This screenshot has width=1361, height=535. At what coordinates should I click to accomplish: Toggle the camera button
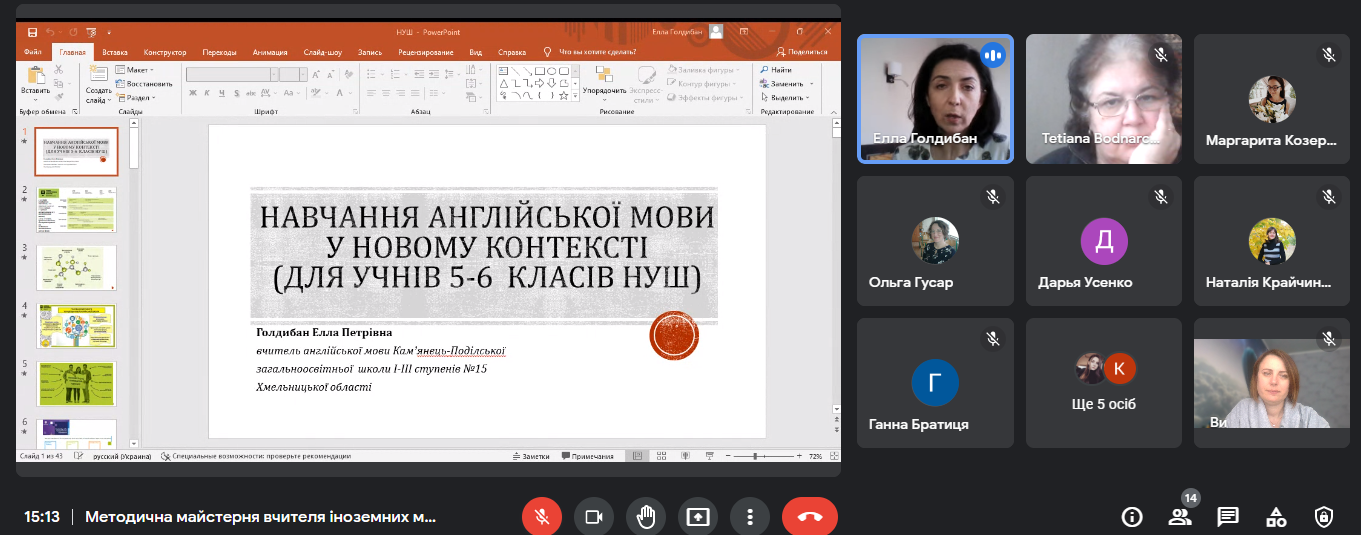[593, 517]
